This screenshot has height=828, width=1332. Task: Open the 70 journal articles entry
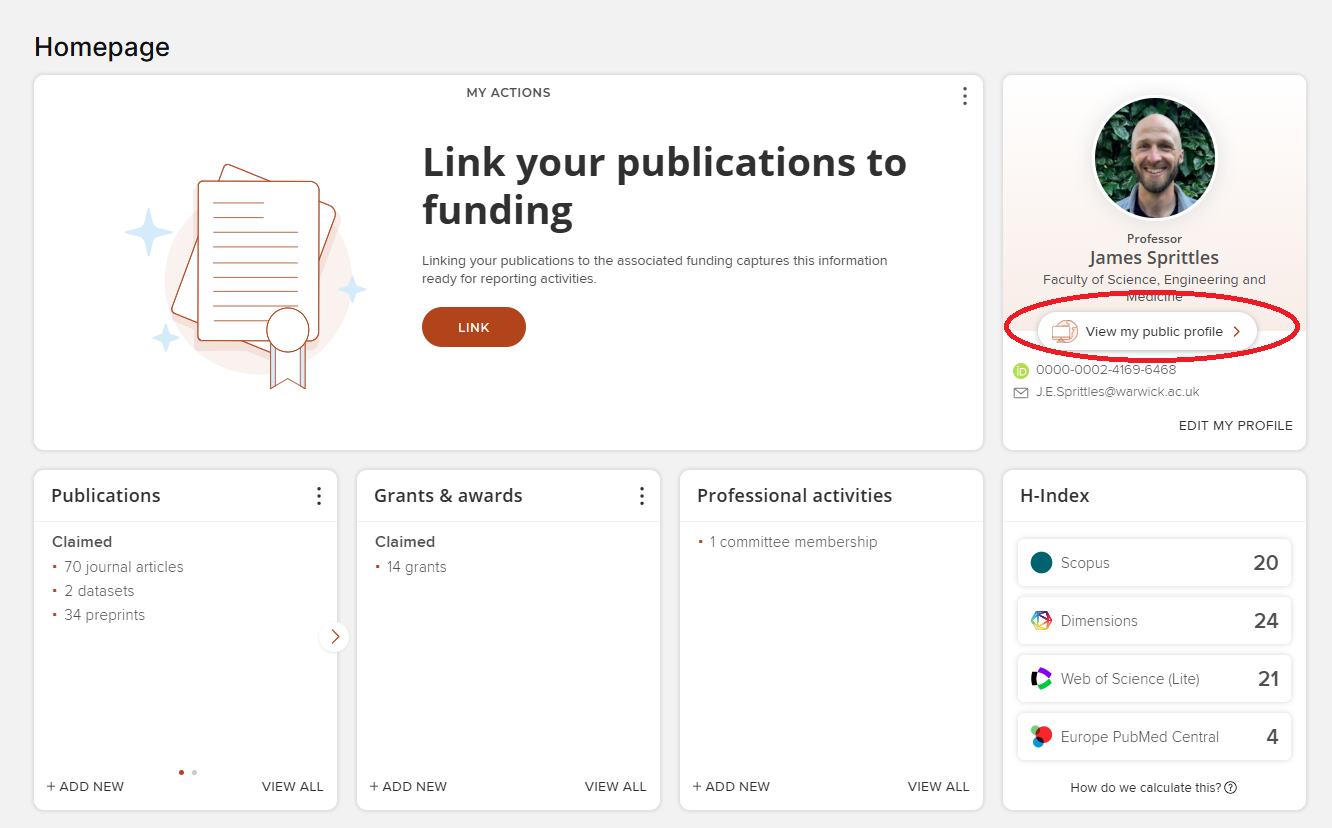(x=124, y=567)
